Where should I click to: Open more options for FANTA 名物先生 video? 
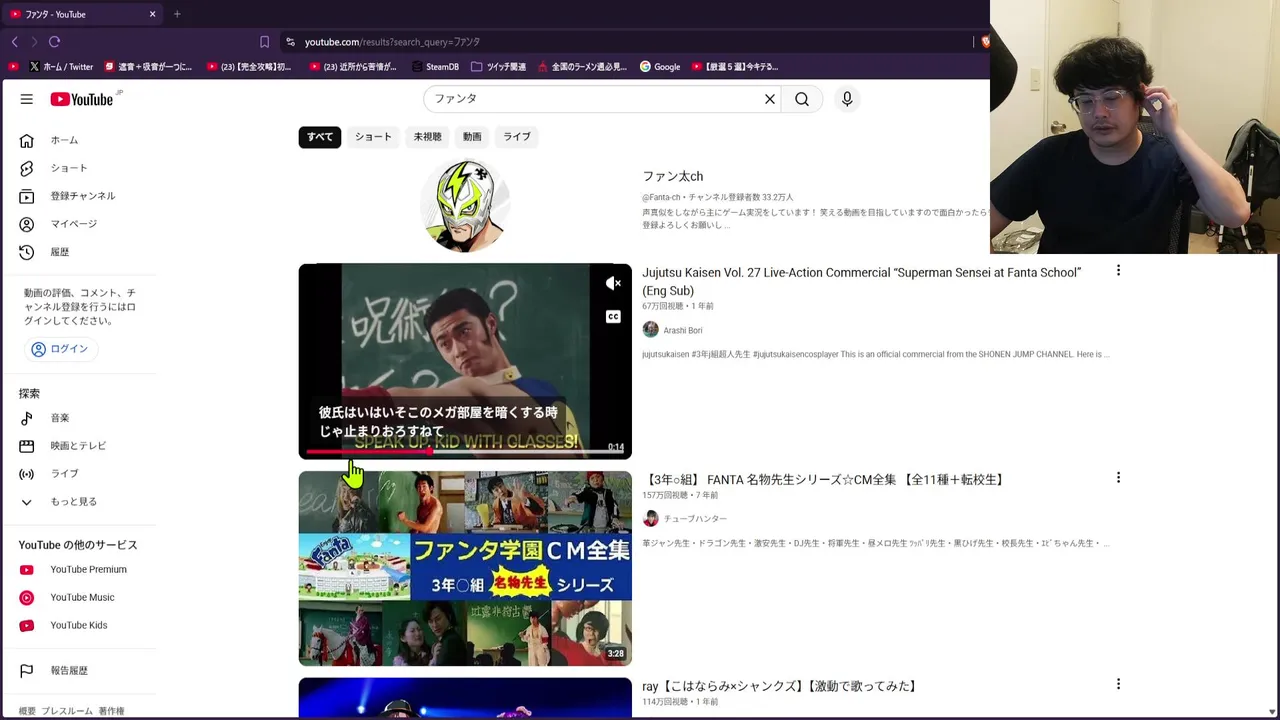[1118, 478]
